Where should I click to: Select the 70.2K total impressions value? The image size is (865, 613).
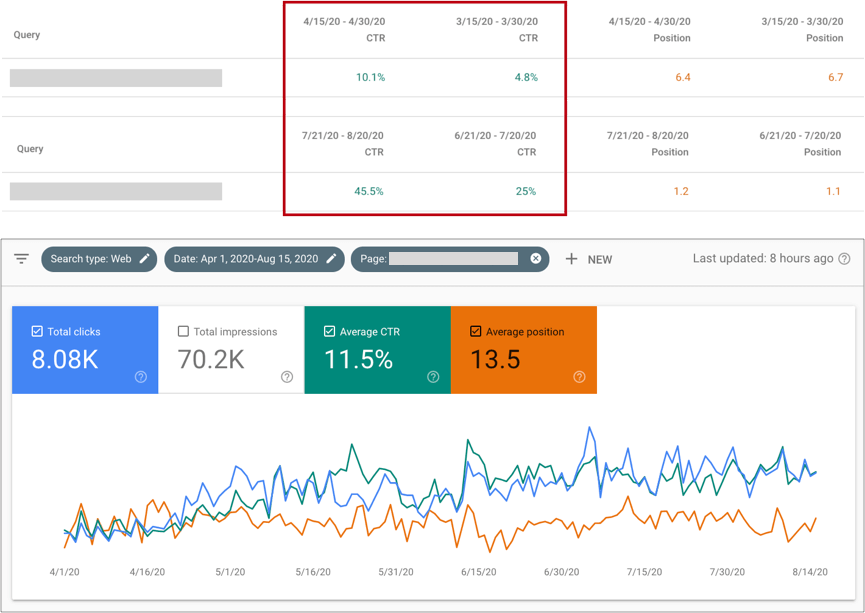pyautogui.click(x=211, y=359)
